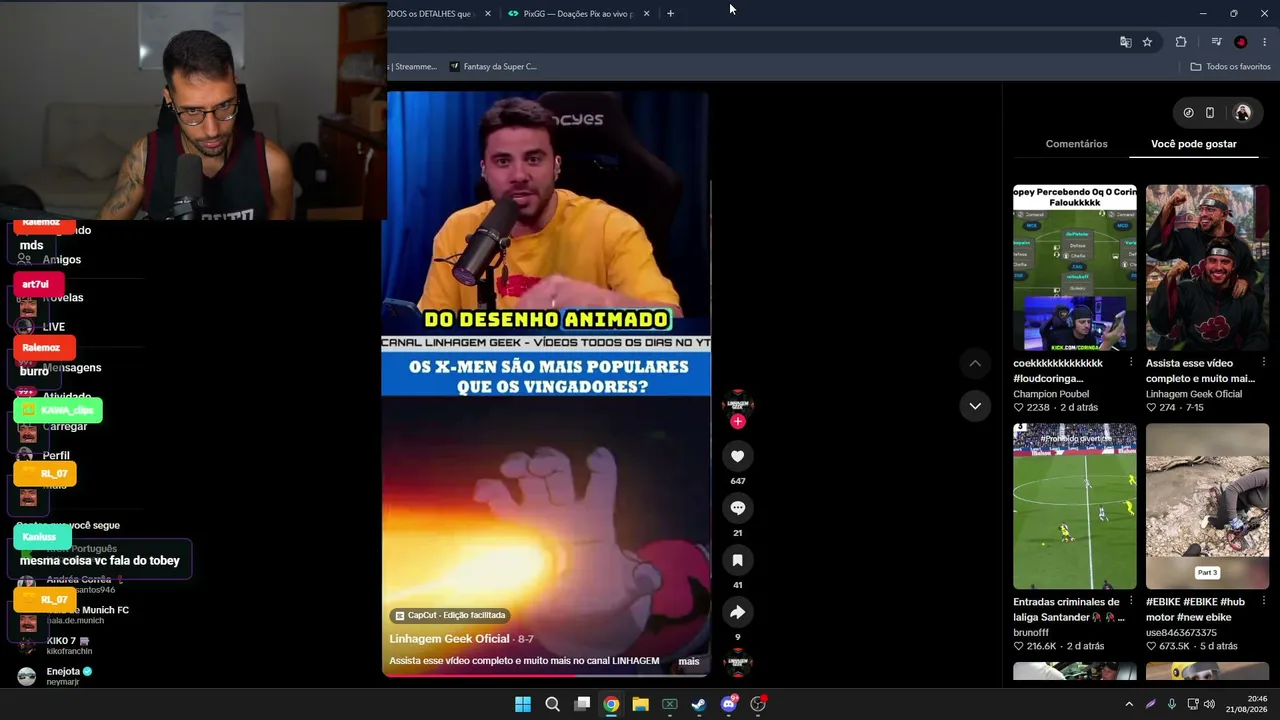Screen dimensions: 1280x720
Task: Open the Fantasy da Super C... bookmark
Action: [x=493, y=67]
